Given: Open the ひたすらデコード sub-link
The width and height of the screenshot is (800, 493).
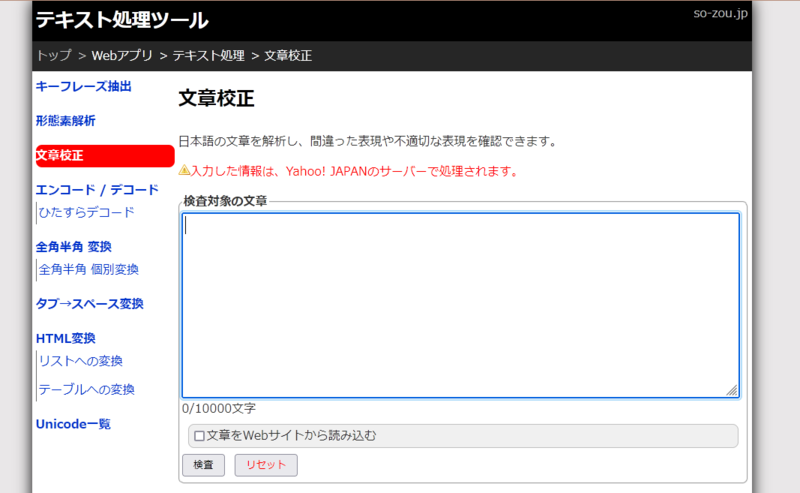Looking at the screenshot, I should point(87,212).
